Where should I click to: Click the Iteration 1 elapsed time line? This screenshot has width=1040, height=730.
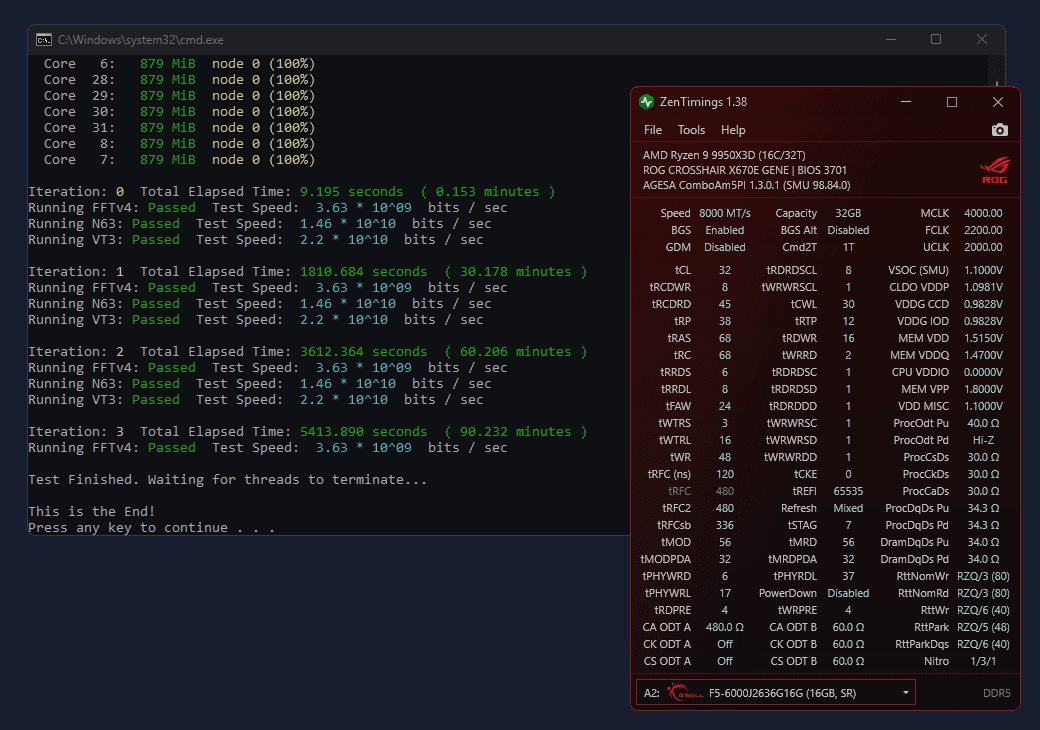pos(308,272)
